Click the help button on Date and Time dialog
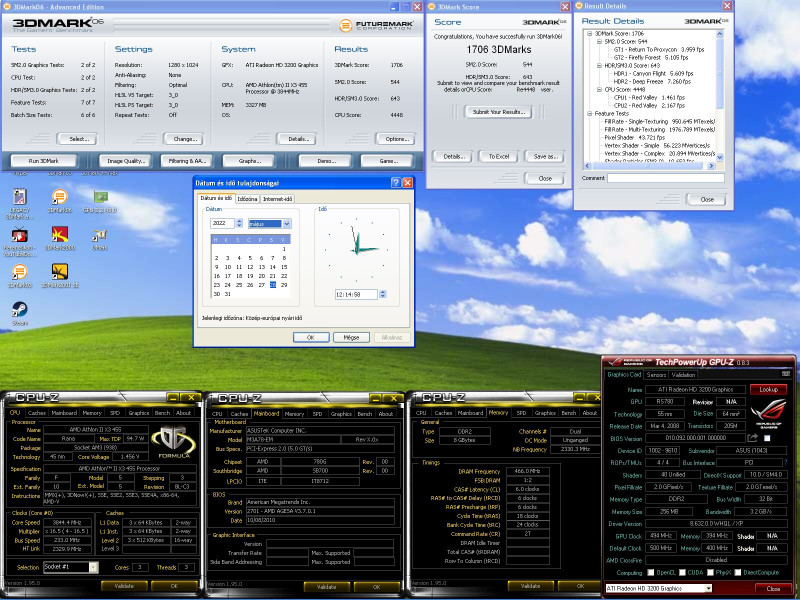800x600 pixels. (x=395, y=183)
